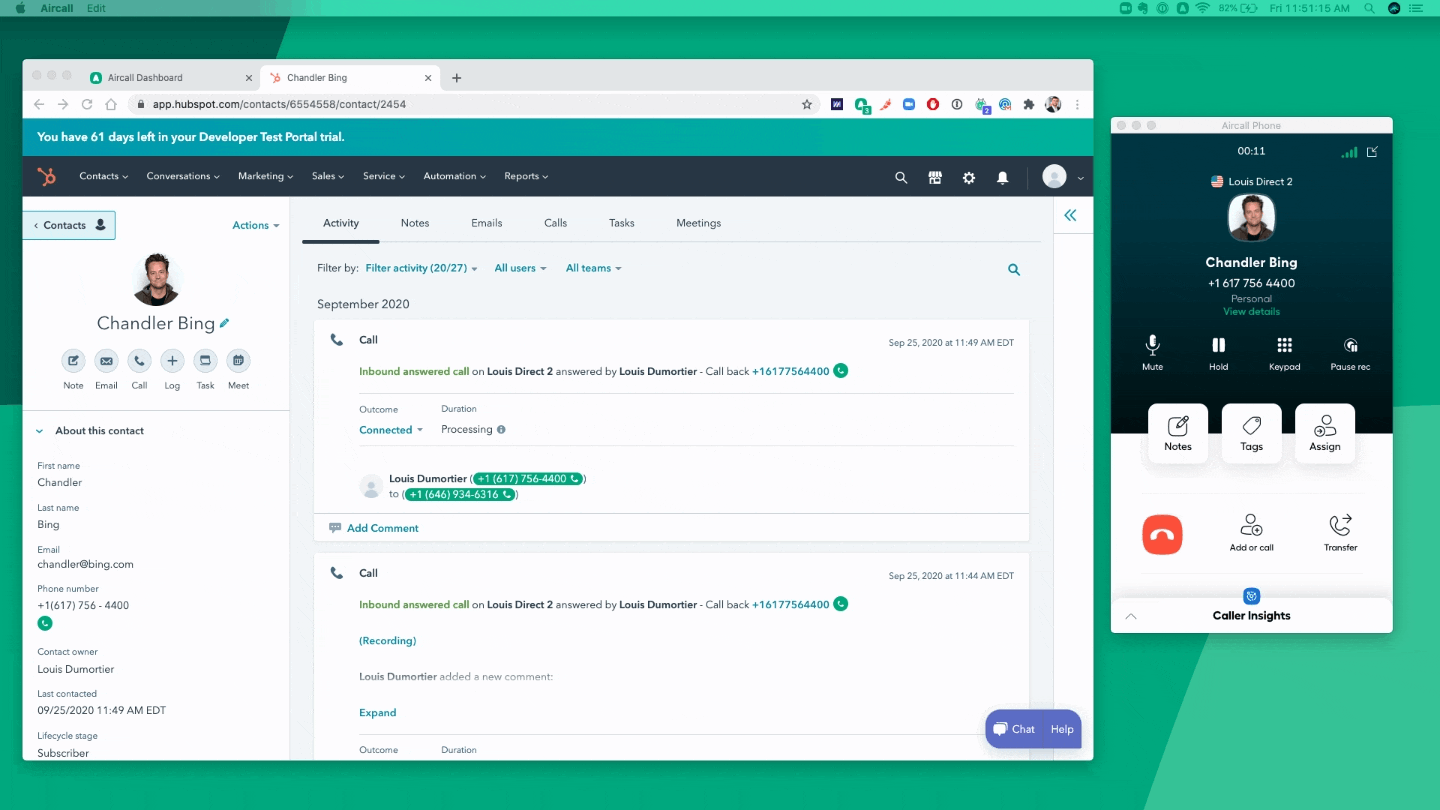Open HubSpot settings gear icon
This screenshot has height=810, width=1440.
pos(968,177)
